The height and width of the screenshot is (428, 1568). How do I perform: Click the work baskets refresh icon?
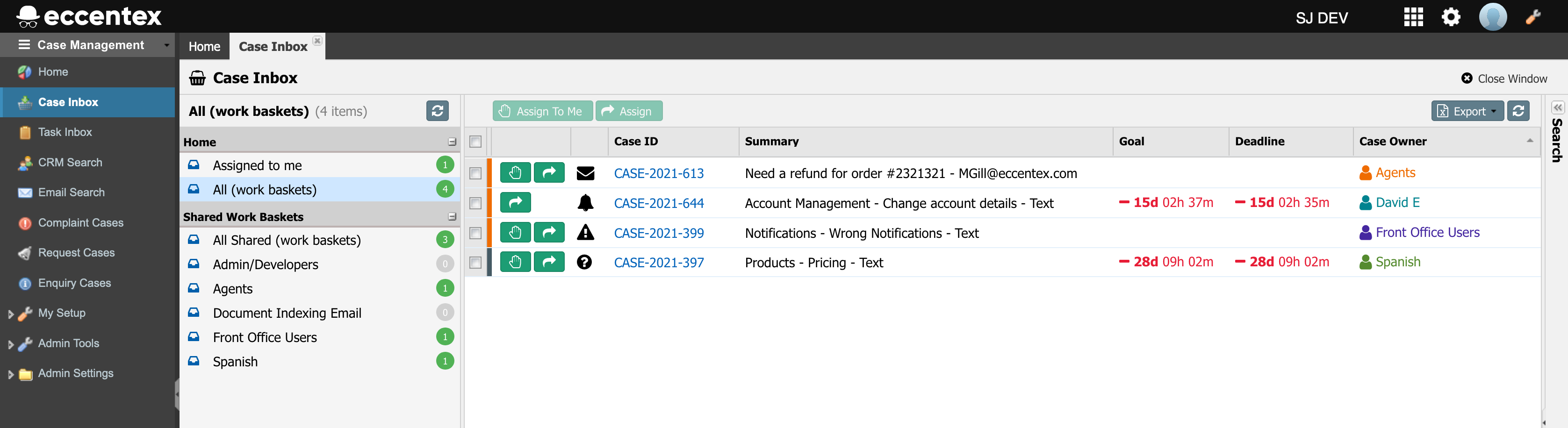pyautogui.click(x=437, y=111)
